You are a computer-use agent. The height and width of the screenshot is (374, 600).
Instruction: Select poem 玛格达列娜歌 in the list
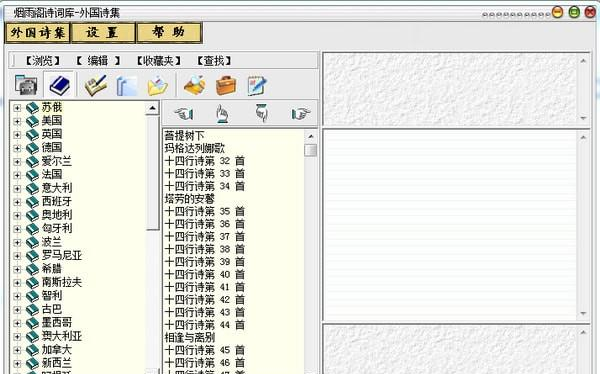[x=195, y=148]
